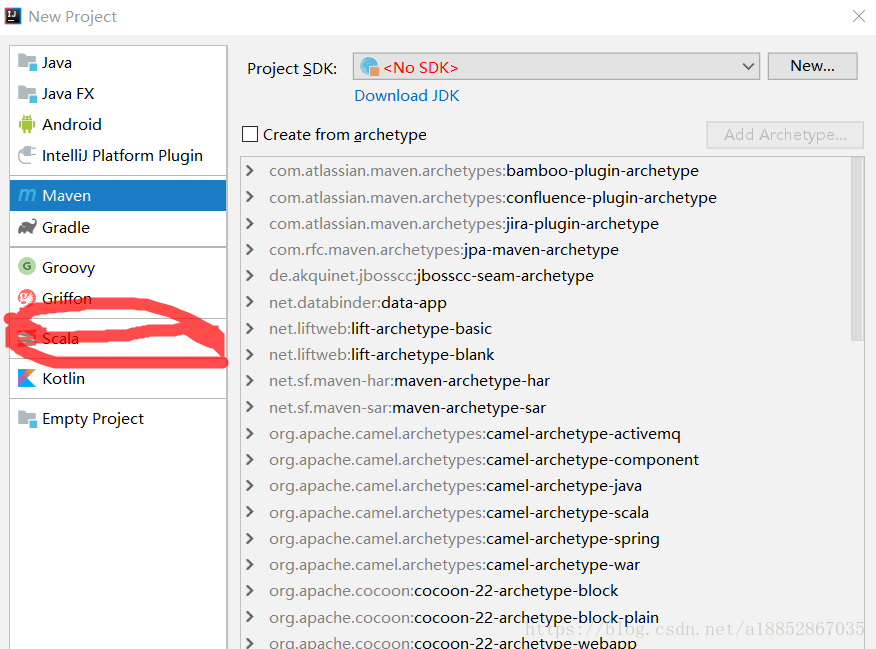Image resolution: width=876 pixels, height=649 pixels.
Task: Select Java in project type list
Action: pyautogui.click(x=118, y=63)
